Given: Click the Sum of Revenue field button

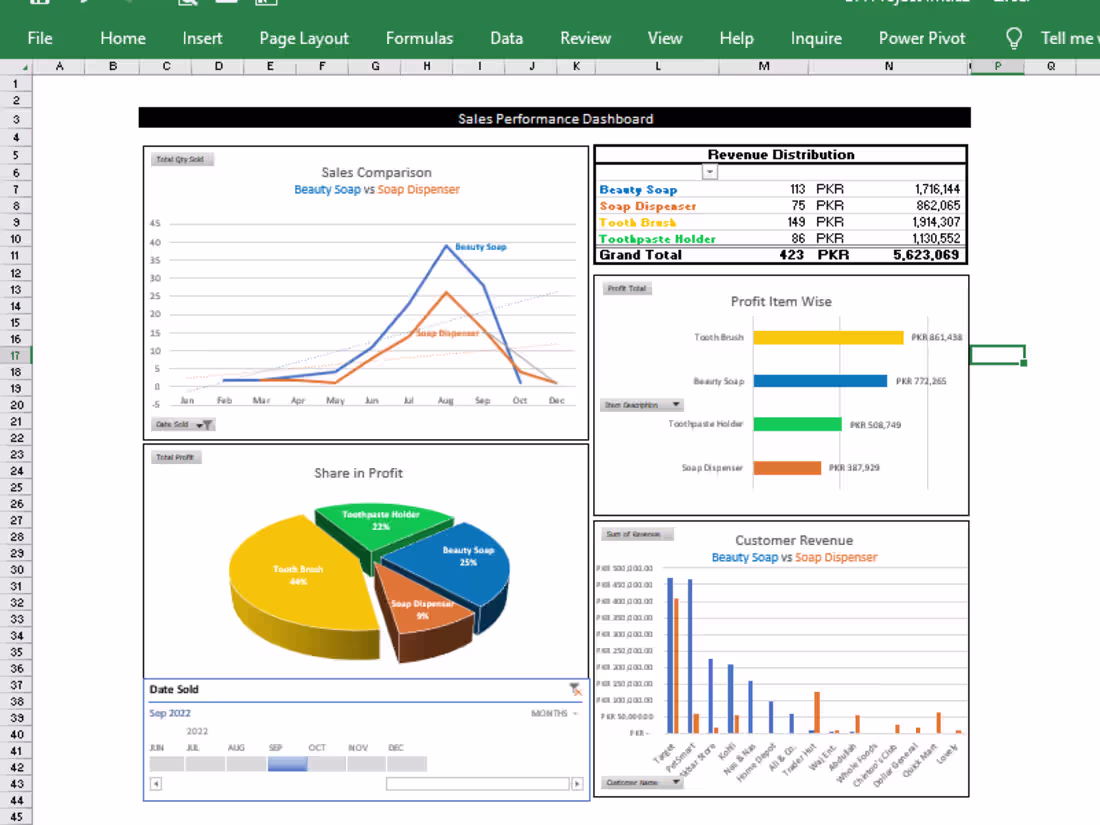Looking at the screenshot, I should coord(637,533).
